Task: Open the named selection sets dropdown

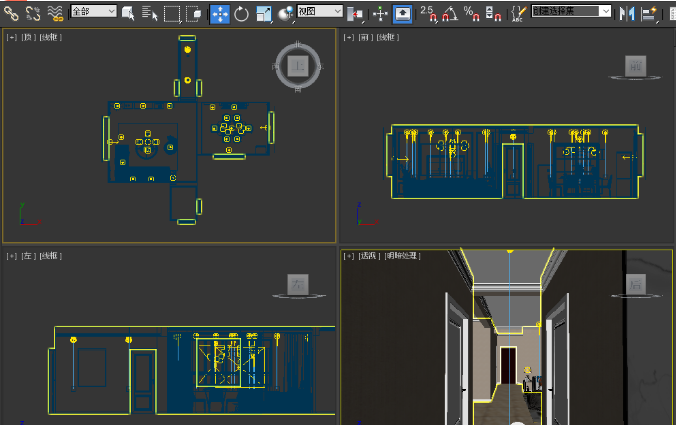Action: click(x=571, y=11)
